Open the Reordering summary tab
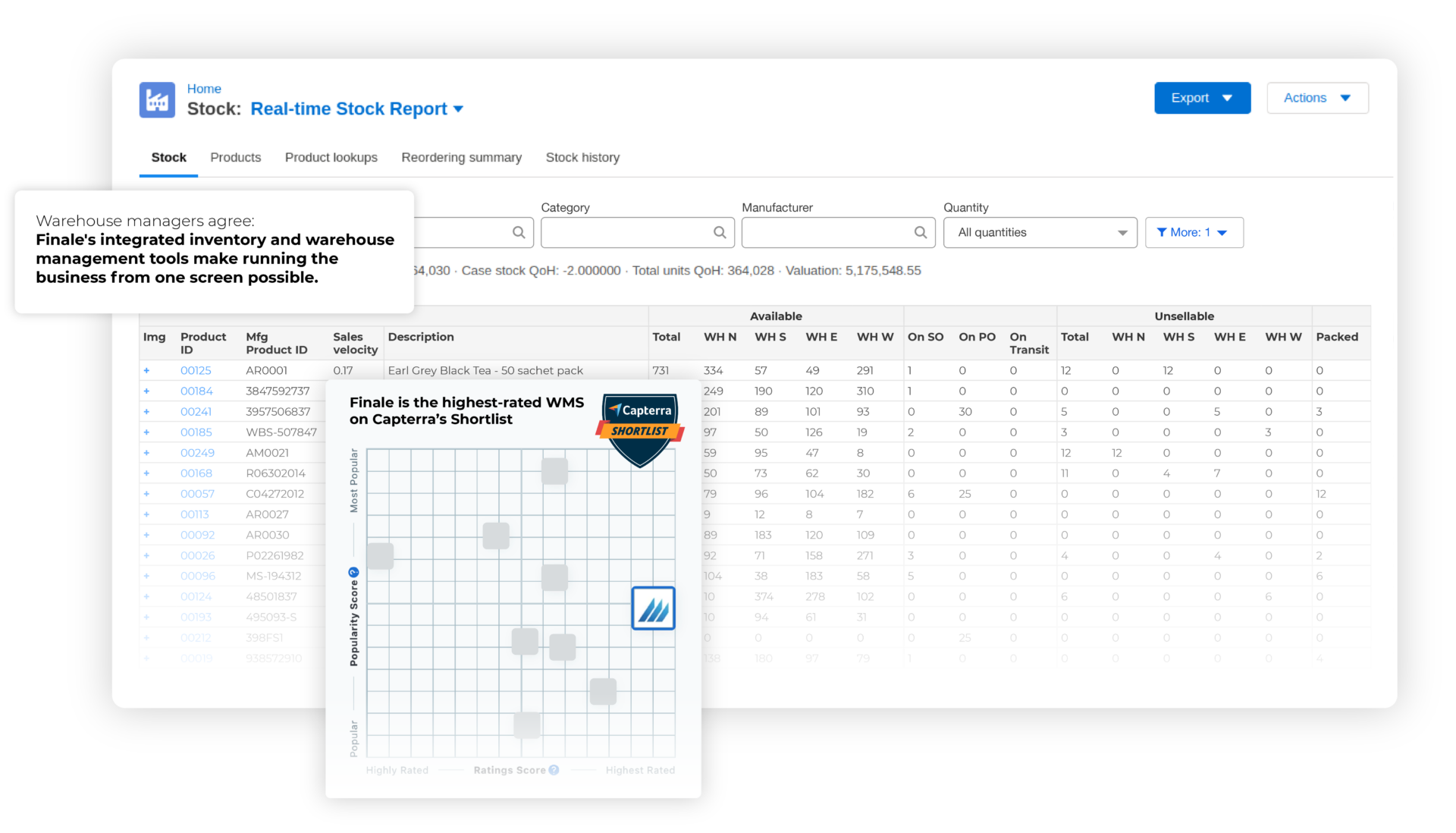The width and height of the screenshot is (1456, 833). coord(462,158)
